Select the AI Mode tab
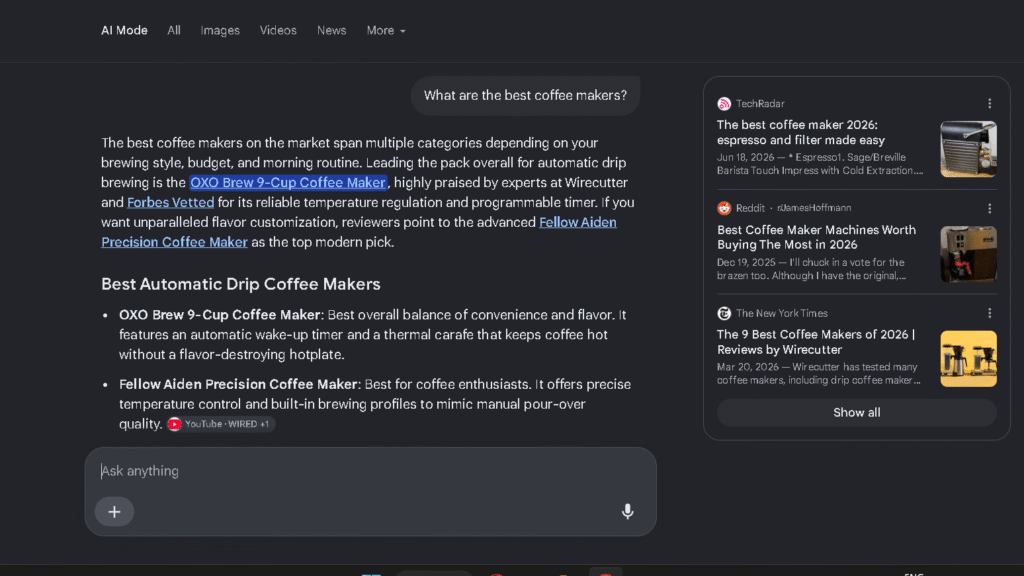Viewport: 1024px width, 576px height. (x=124, y=31)
